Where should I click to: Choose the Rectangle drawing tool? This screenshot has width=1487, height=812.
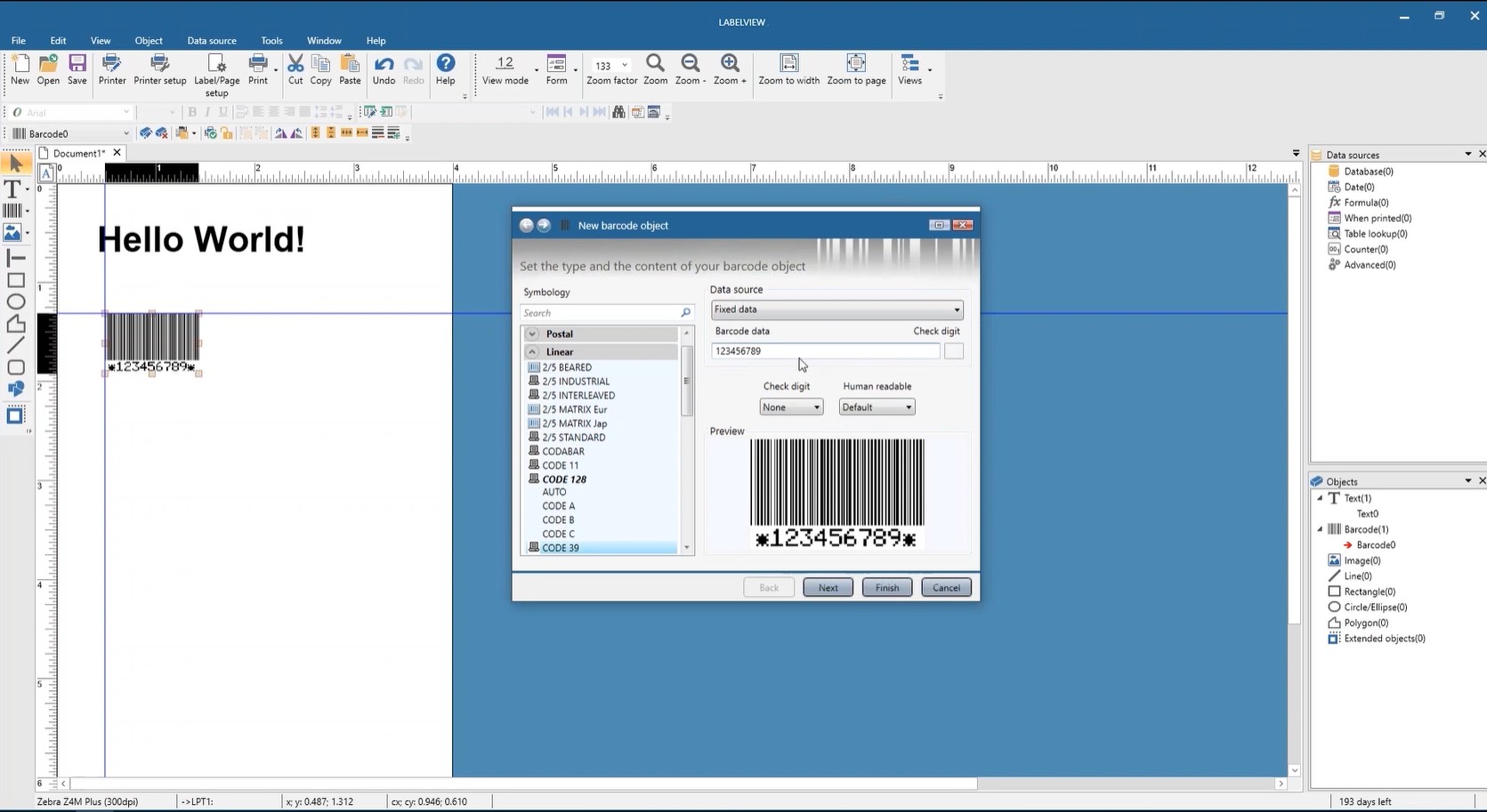[x=16, y=280]
